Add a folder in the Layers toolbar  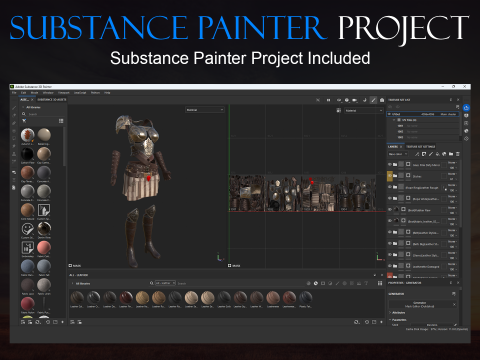click(x=451, y=154)
